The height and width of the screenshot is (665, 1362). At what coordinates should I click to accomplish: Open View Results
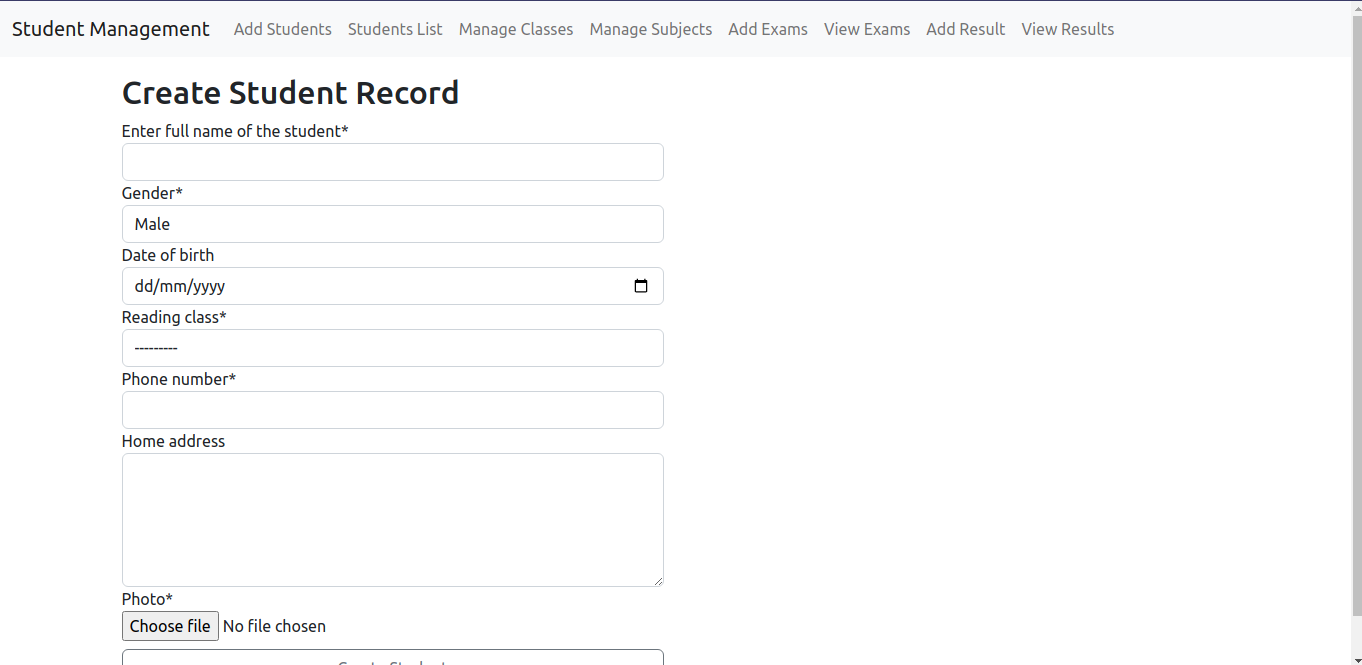tap(1067, 29)
